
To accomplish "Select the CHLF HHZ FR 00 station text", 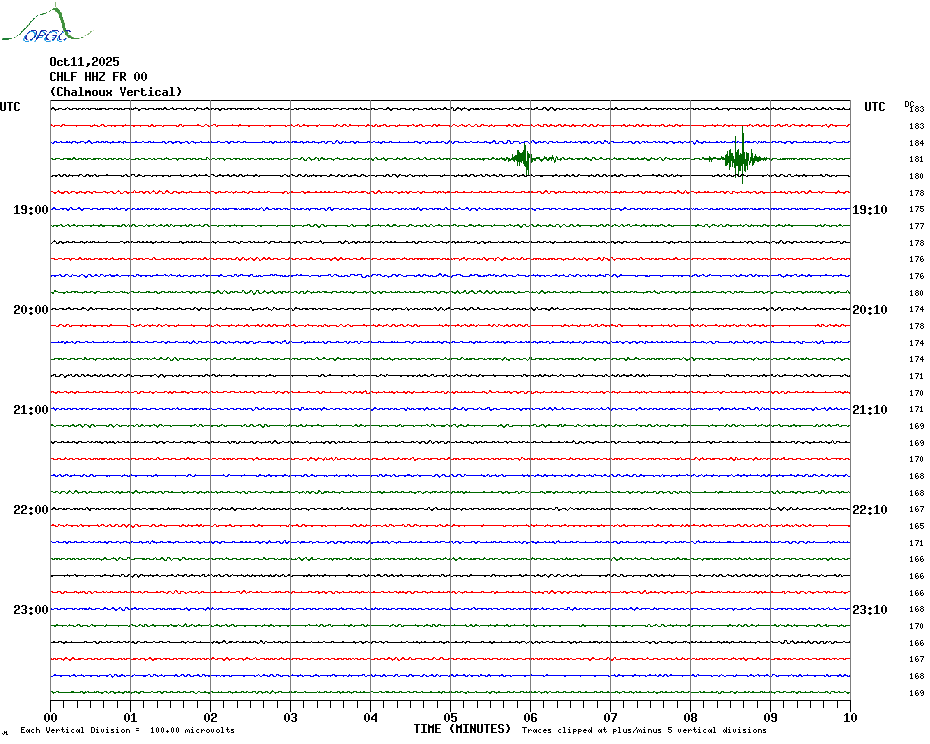I will click(98, 77).
